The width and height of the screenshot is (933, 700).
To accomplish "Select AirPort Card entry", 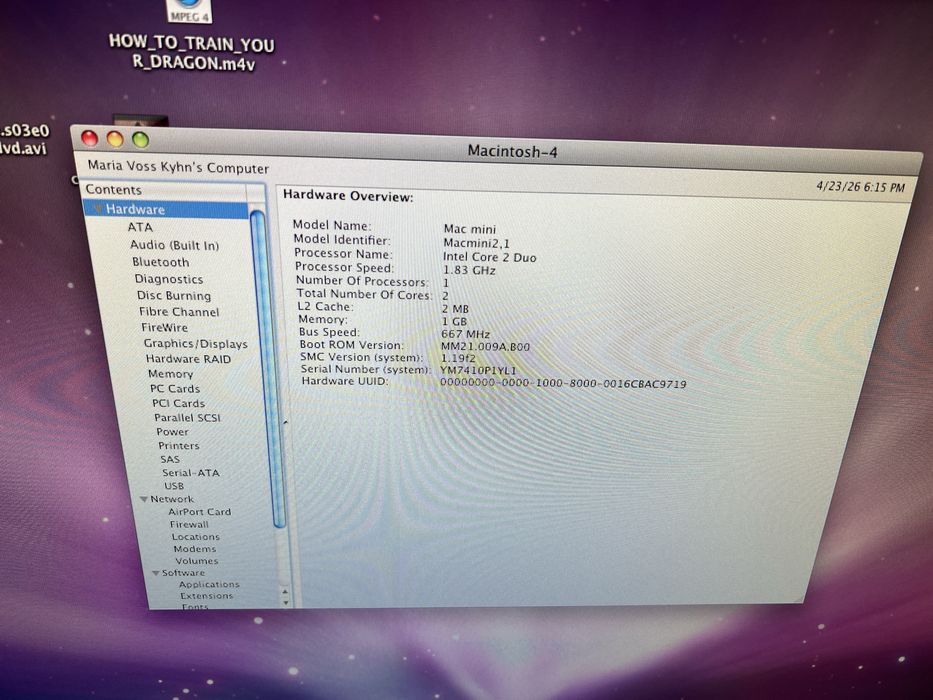I will pyautogui.click(x=199, y=512).
